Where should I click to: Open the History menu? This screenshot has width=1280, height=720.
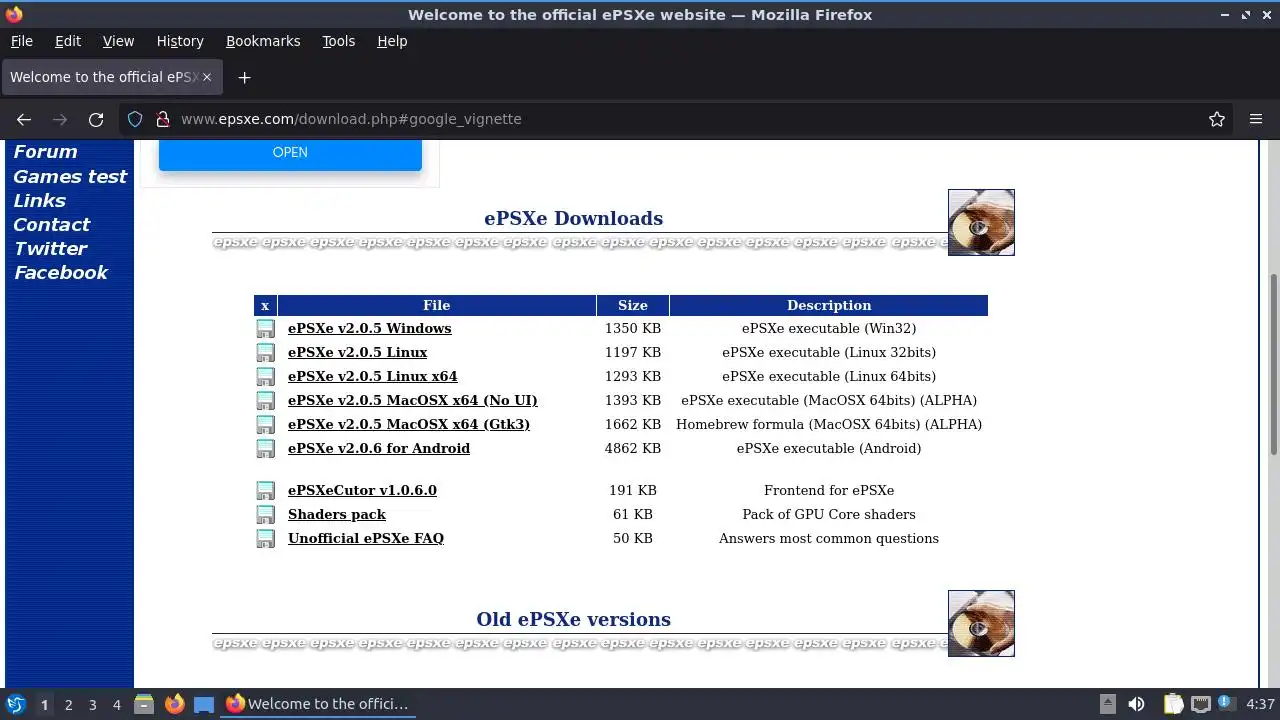point(180,41)
